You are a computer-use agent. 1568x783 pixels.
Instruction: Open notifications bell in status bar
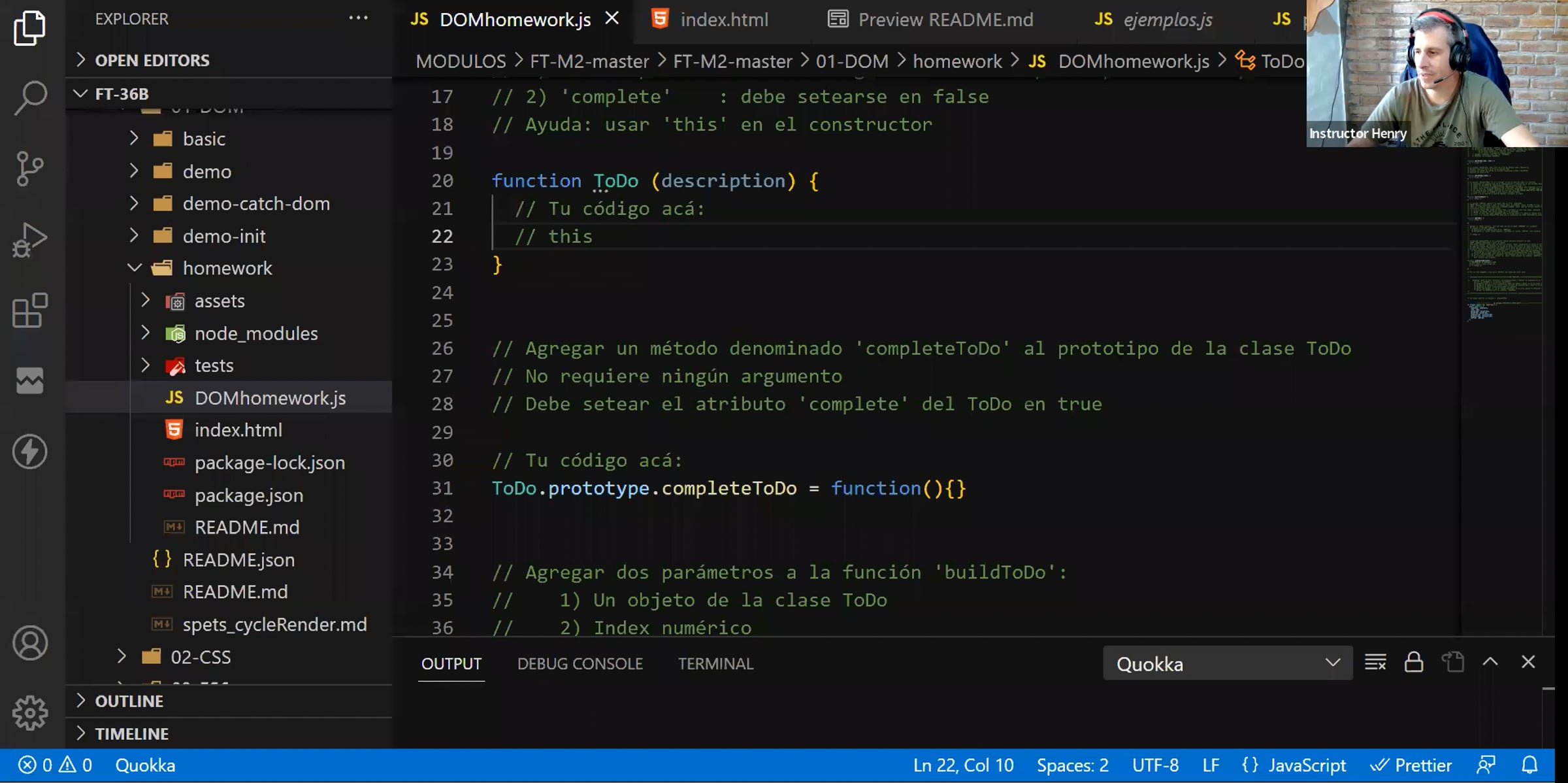(x=1529, y=765)
